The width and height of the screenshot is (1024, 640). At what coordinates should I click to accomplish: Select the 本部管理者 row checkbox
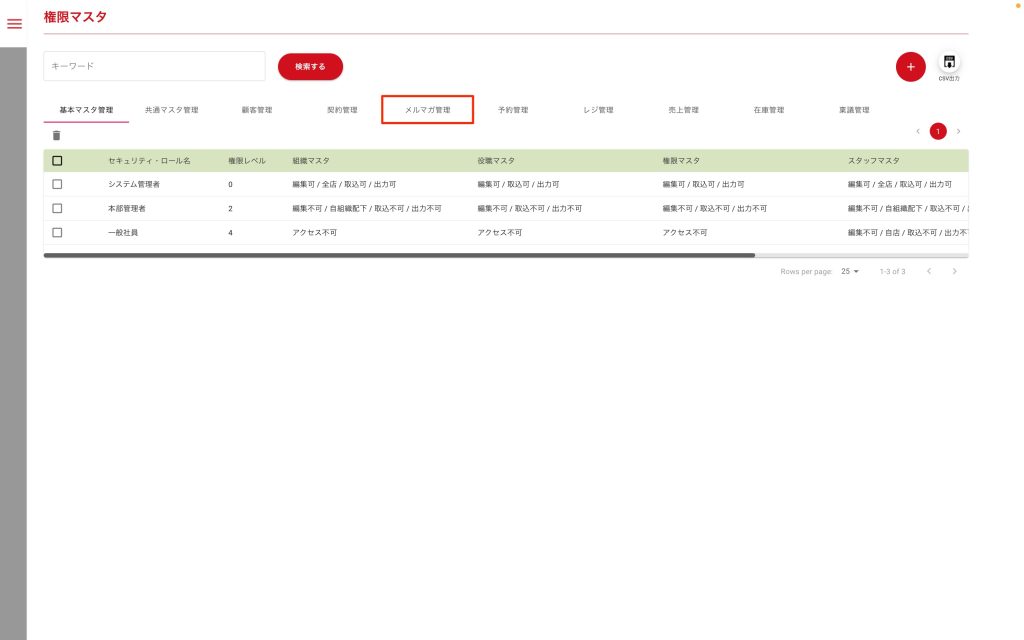[57, 208]
